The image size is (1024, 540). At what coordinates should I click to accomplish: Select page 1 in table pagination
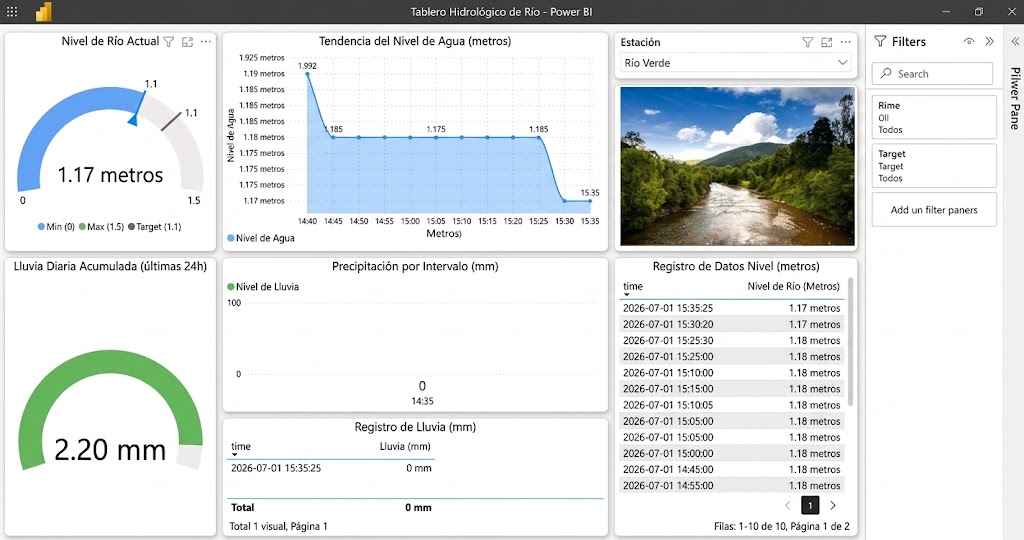click(x=810, y=505)
